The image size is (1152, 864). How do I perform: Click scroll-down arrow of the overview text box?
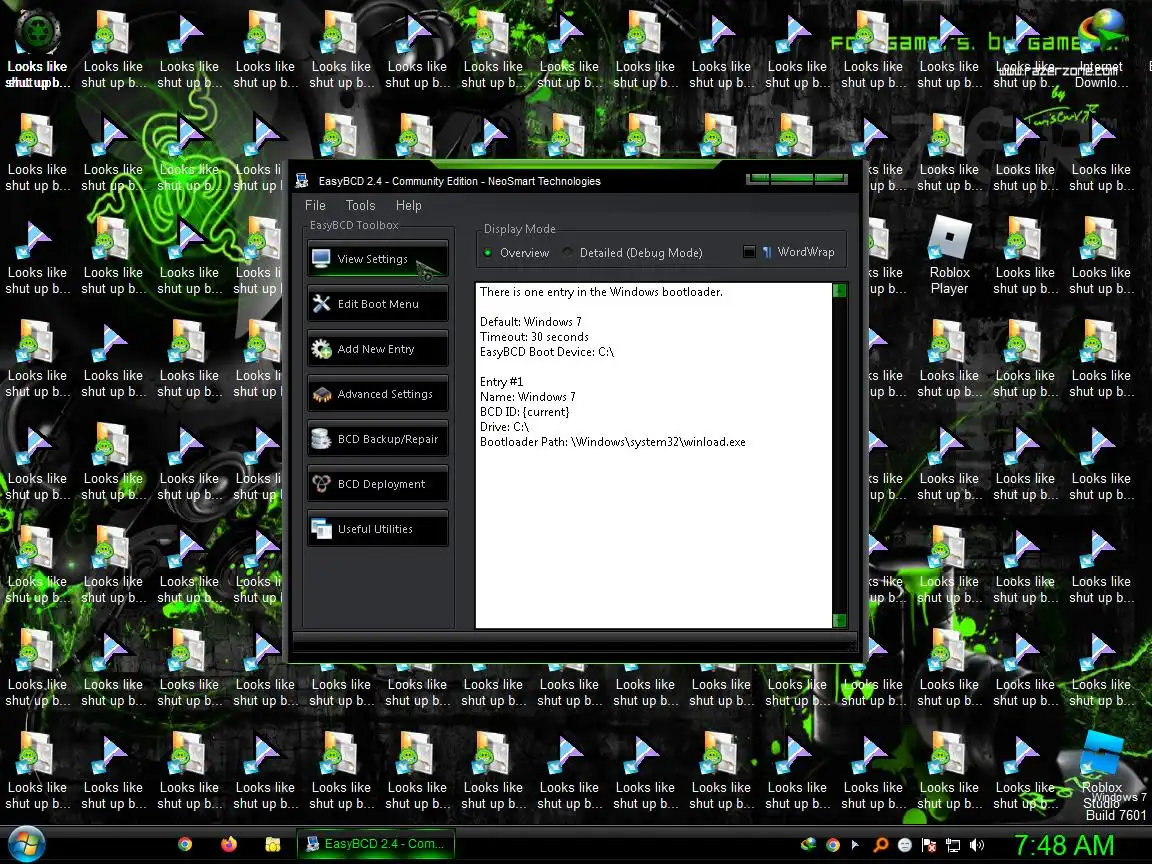tap(840, 620)
